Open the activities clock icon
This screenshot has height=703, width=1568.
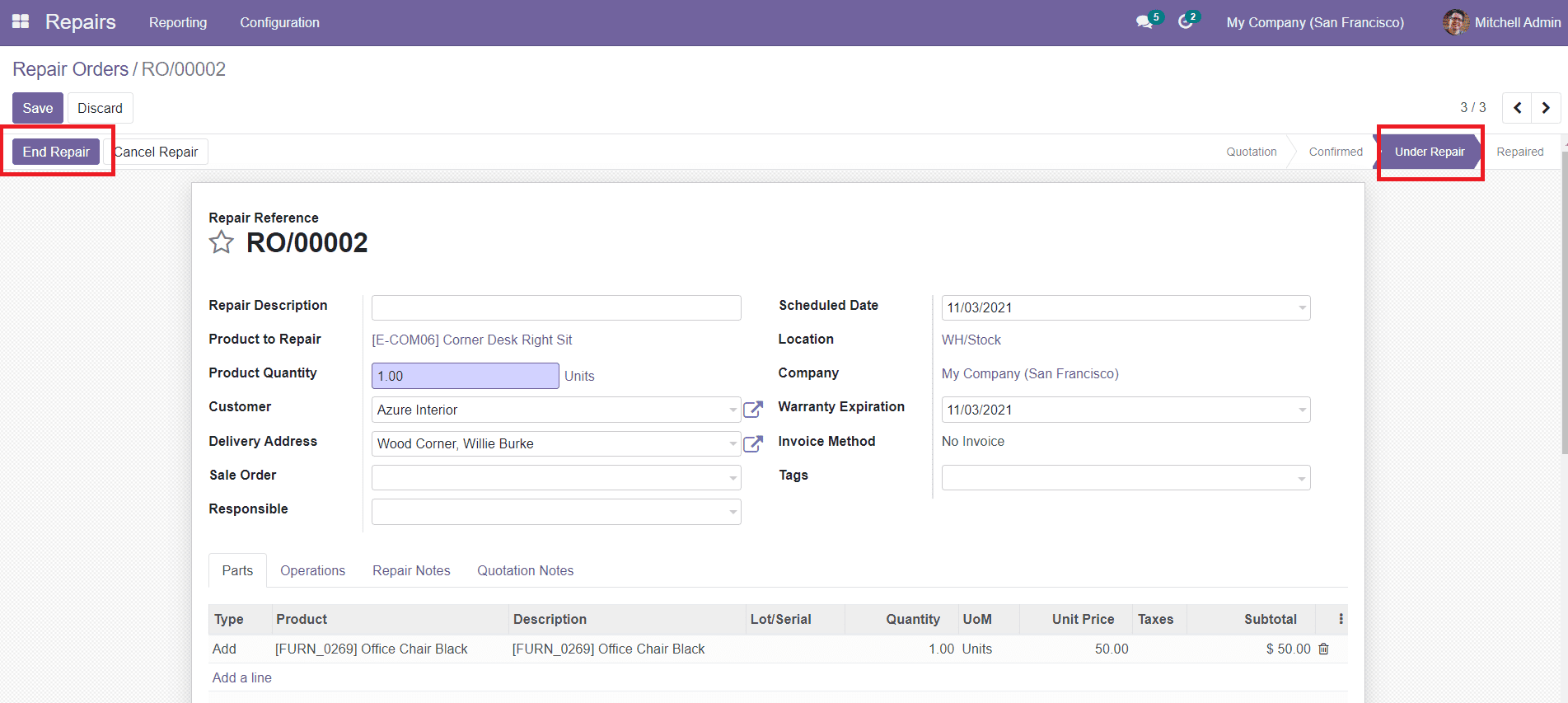1185,22
